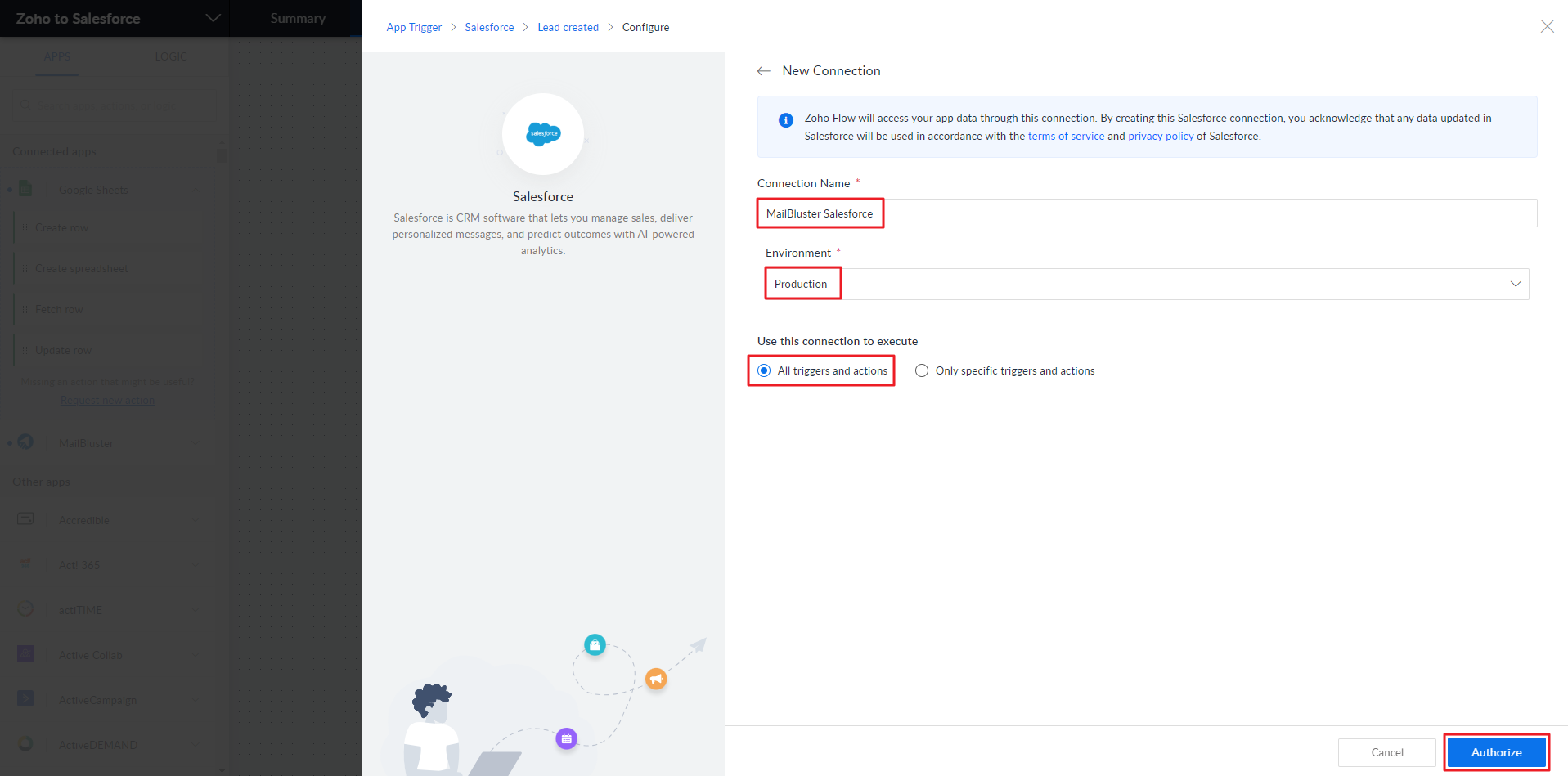The height and width of the screenshot is (776, 1568).
Task: Expand the Zoho to Salesforce flow dropdown
Action: (213, 18)
